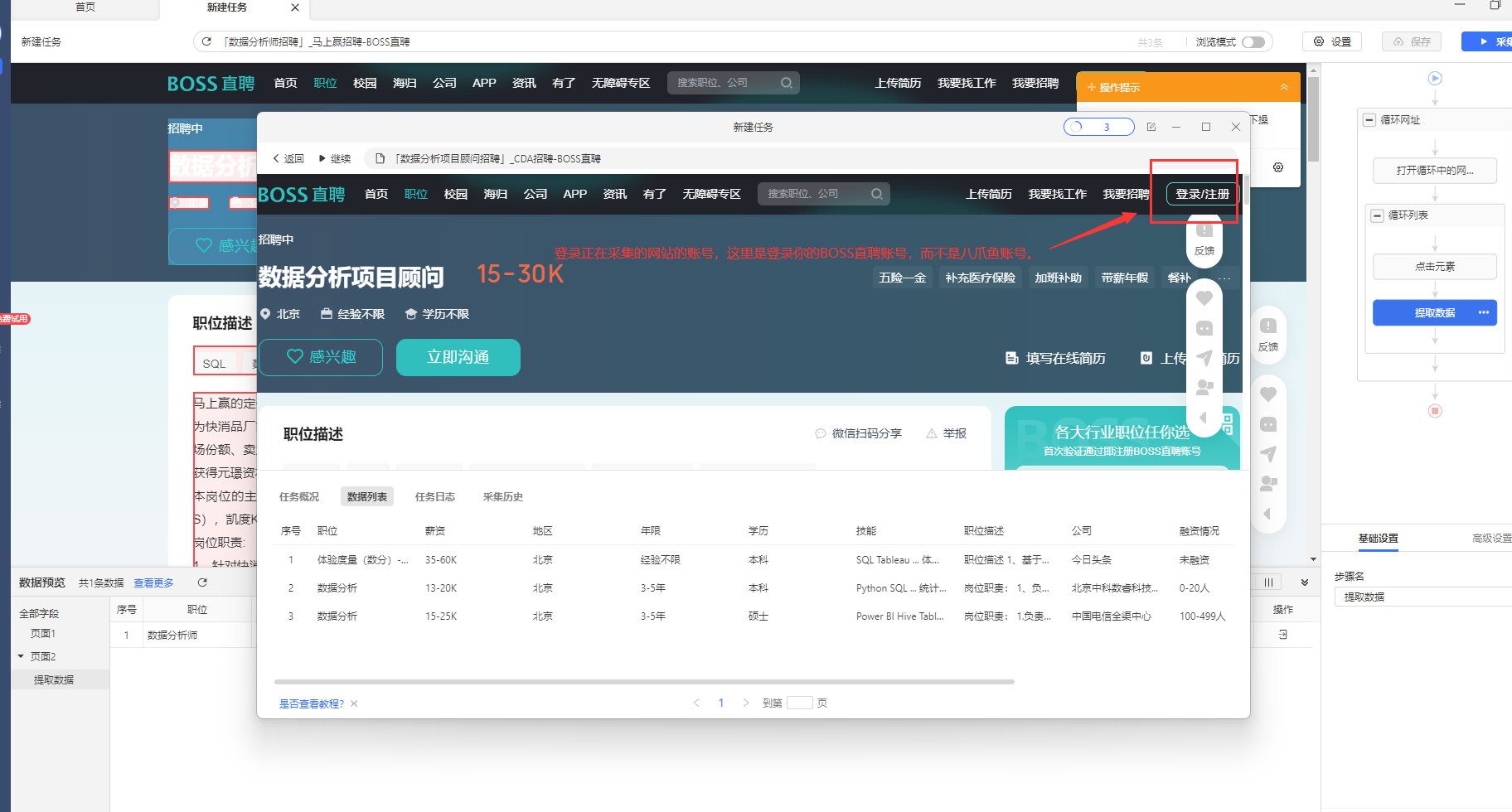Viewport: 1512px width, 812px height.
Task: Switch to the 采集历史 tab
Action: click(502, 496)
